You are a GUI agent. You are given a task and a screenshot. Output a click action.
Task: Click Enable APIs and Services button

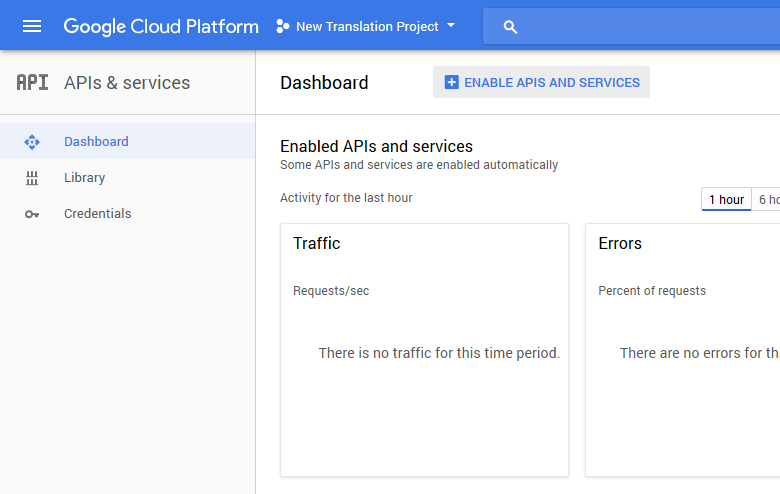pos(541,82)
